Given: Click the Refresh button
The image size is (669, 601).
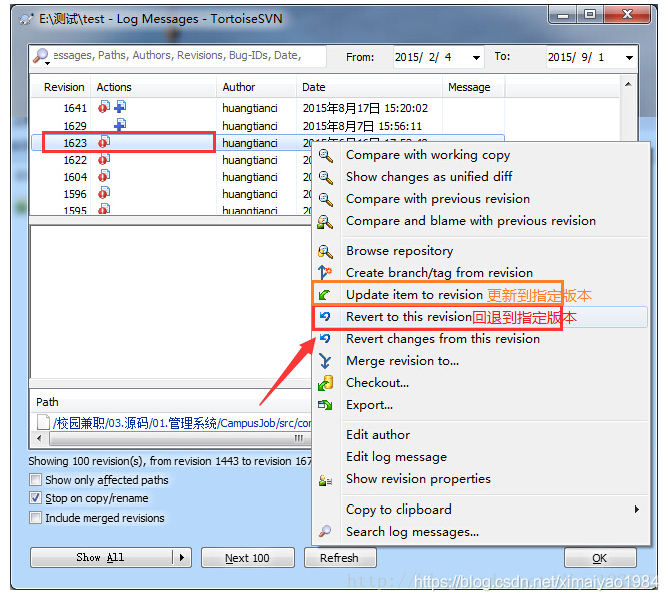Looking at the screenshot, I should (x=340, y=557).
